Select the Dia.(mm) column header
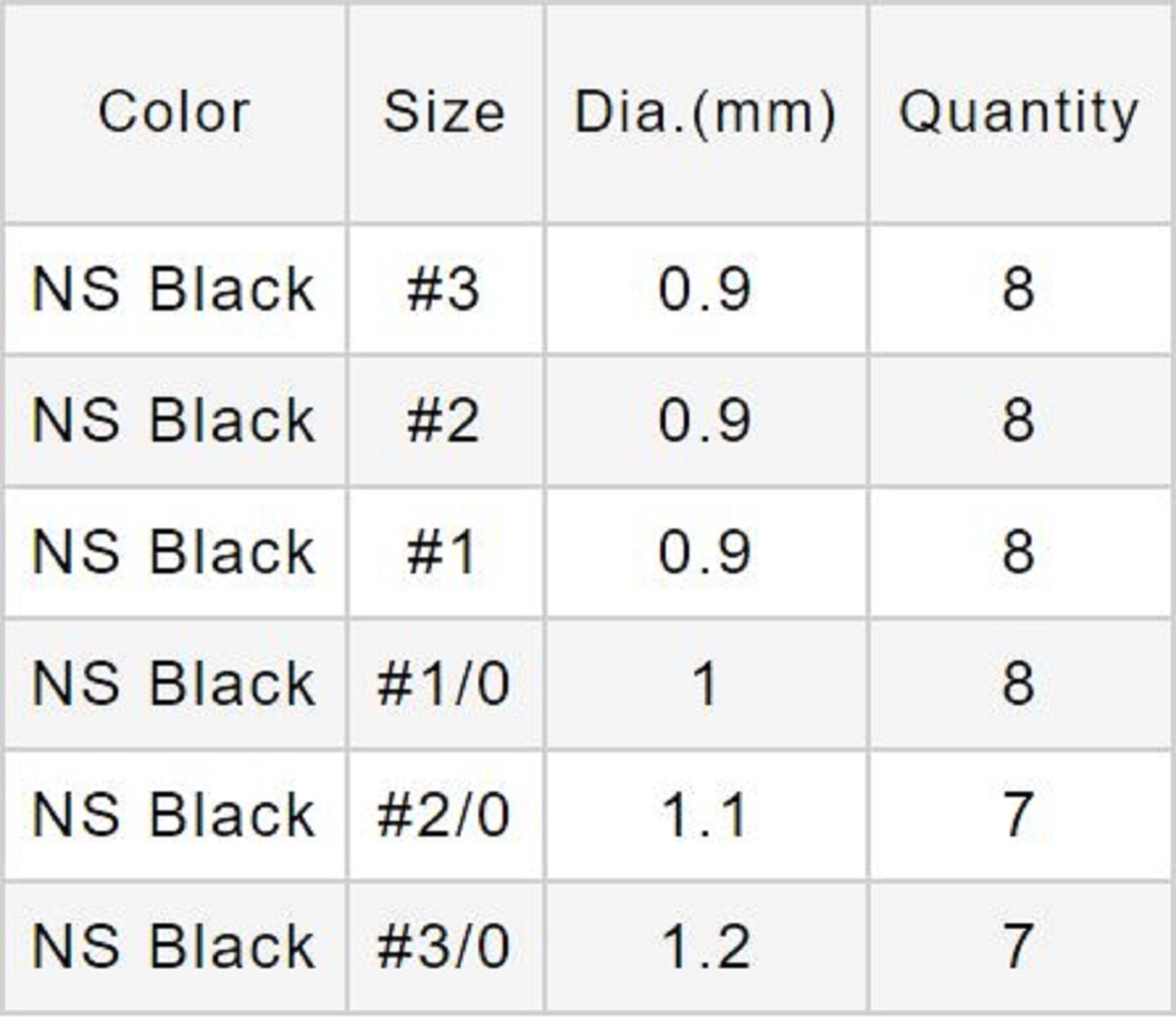 [x=705, y=112]
